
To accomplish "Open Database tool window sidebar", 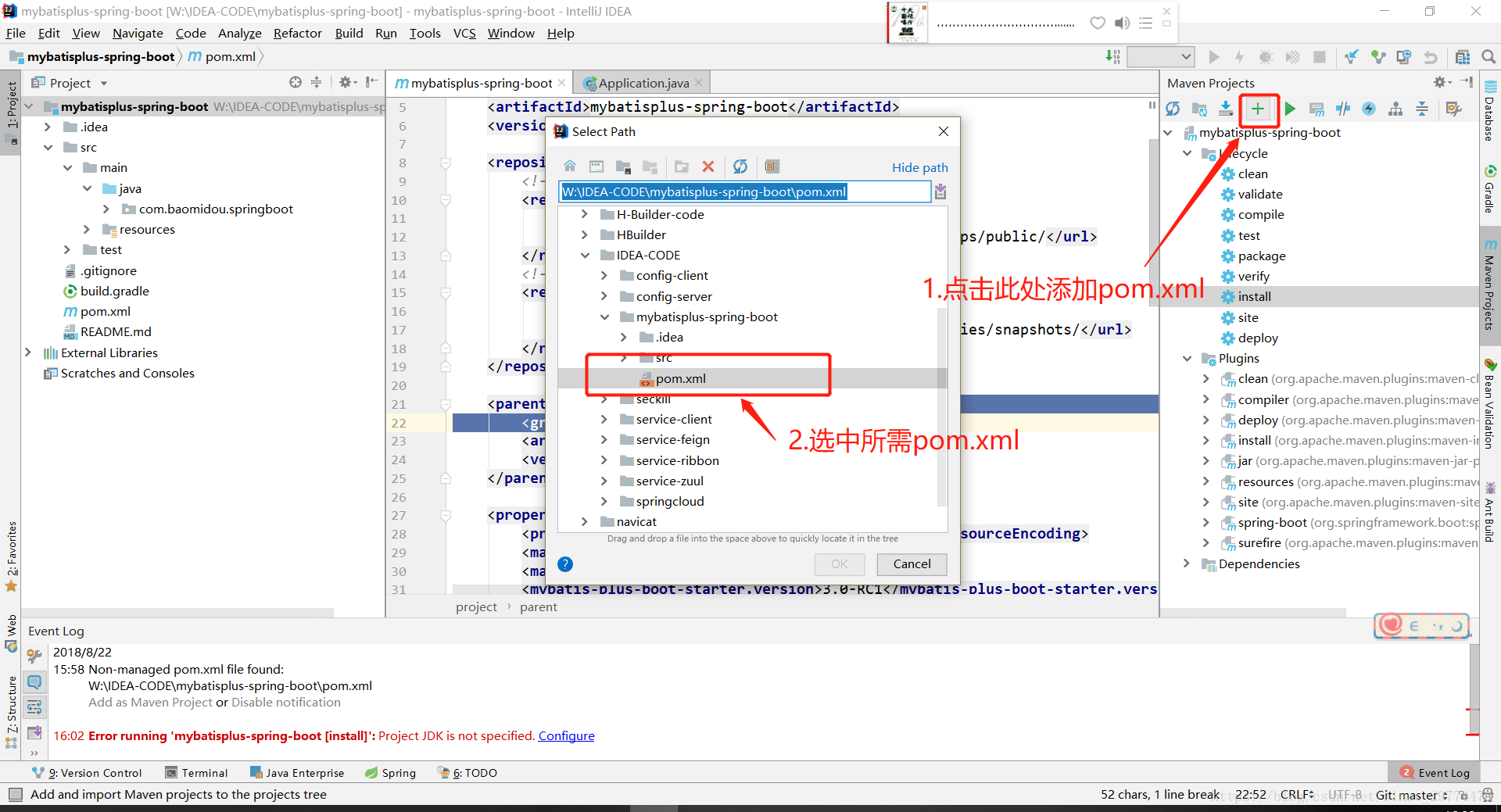I will point(1490,111).
